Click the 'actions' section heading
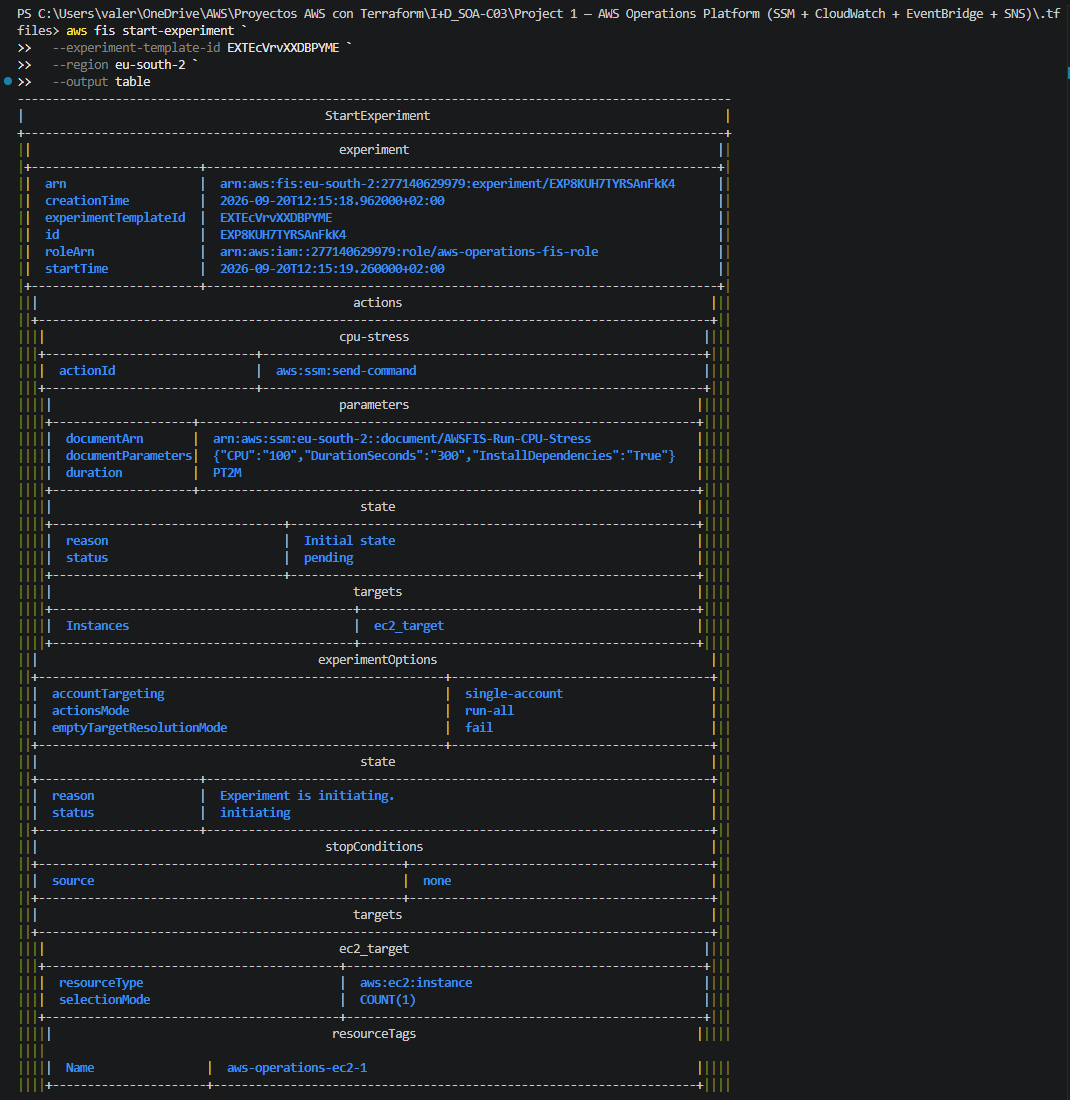This screenshot has width=1070, height=1100. coord(377,302)
